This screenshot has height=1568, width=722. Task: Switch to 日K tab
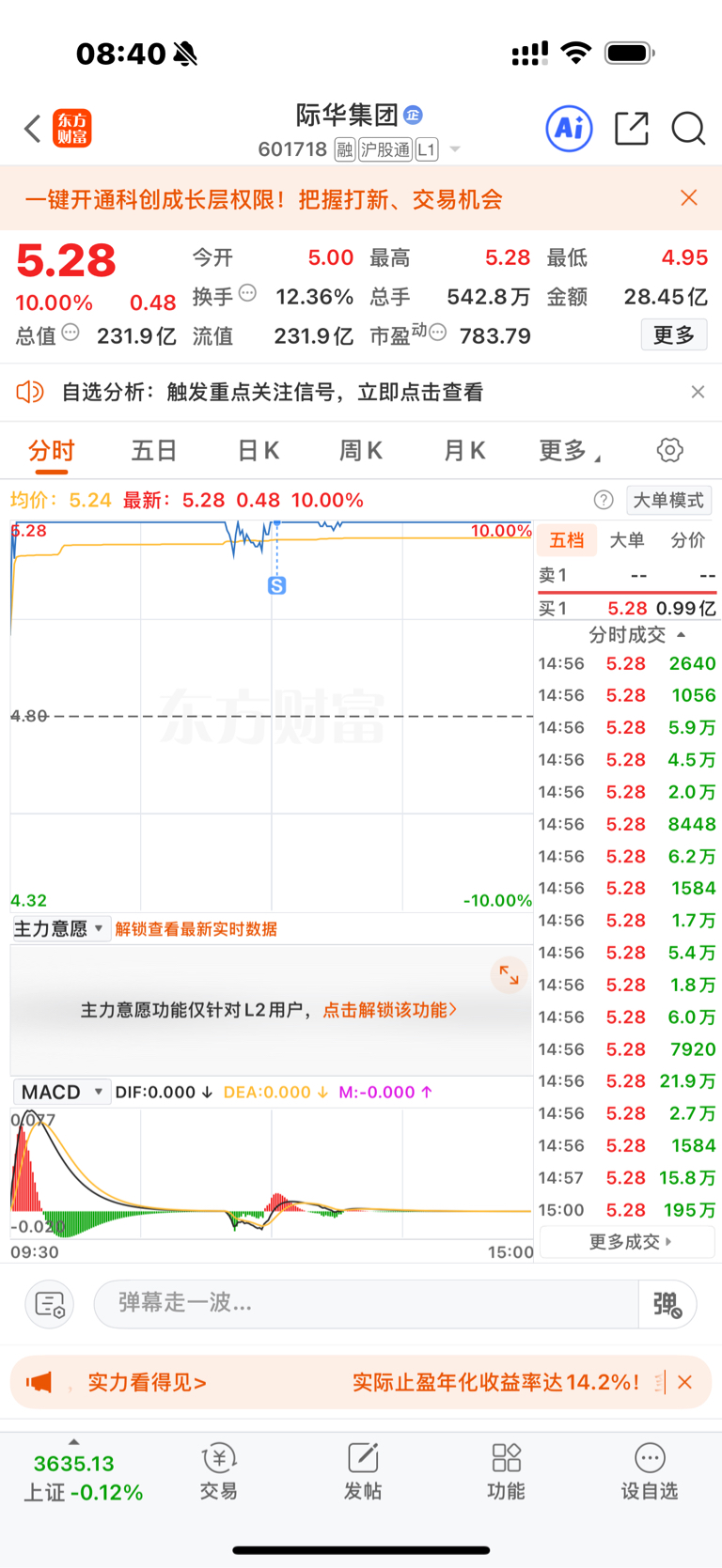point(258,451)
